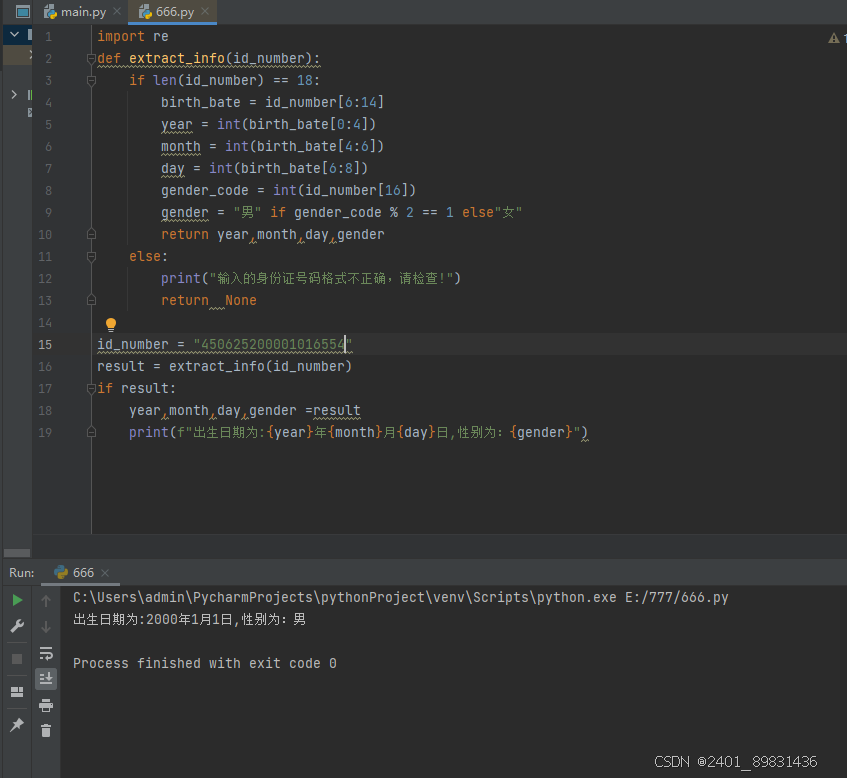This screenshot has width=847, height=778.
Task: Open the warning inspection indicator
Action: tap(834, 38)
